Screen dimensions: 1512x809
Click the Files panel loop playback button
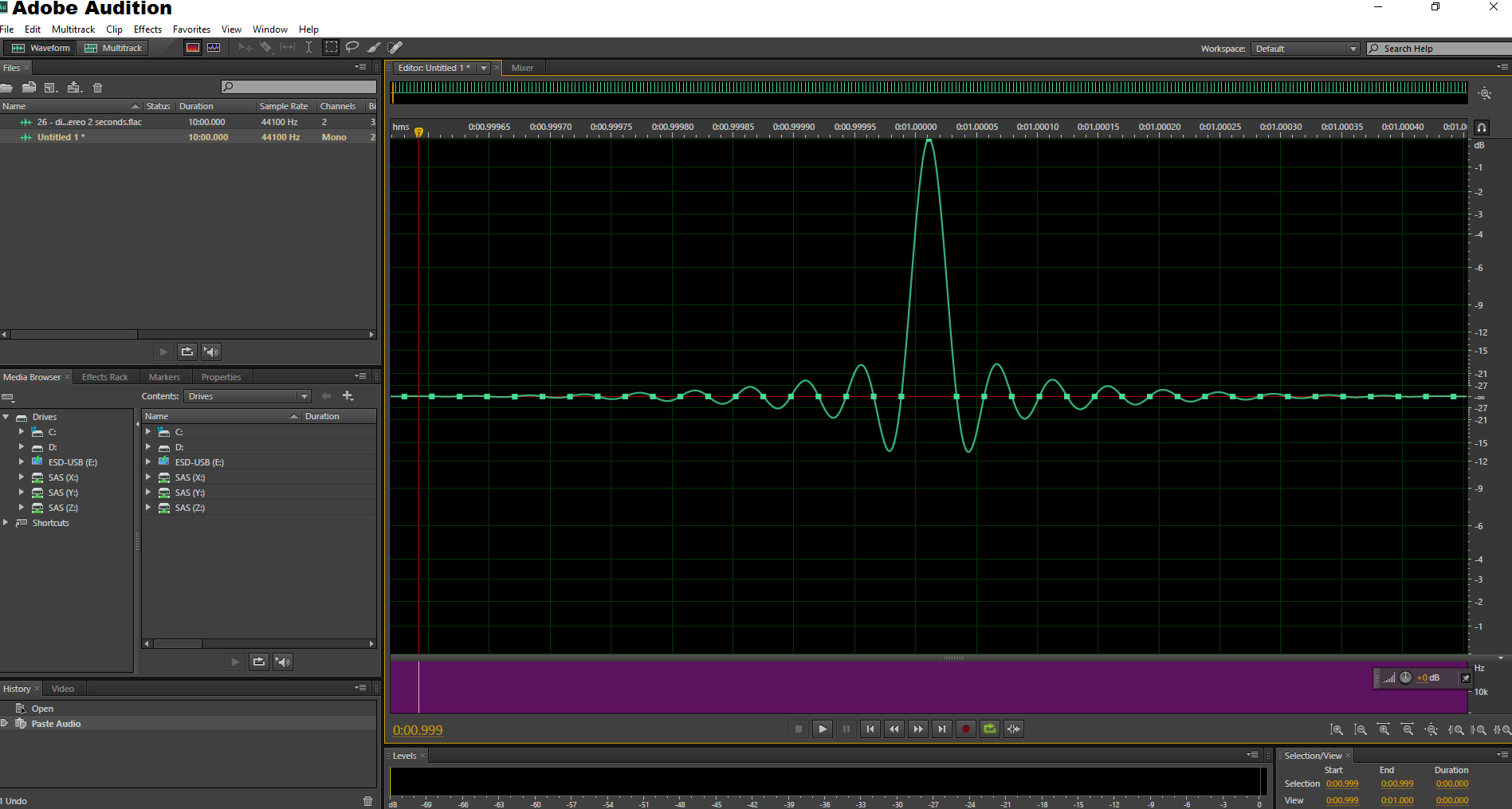pos(187,351)
